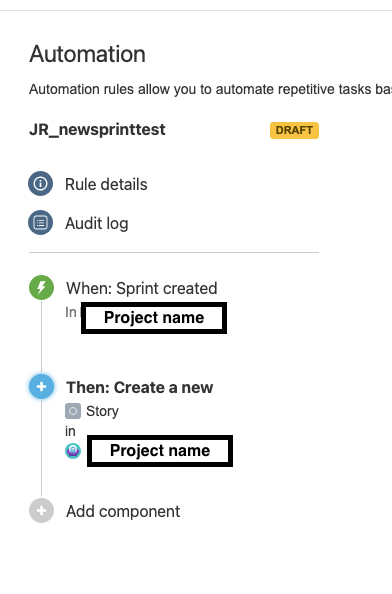Select the green Sprint created trigger icon
392x594 pixels.
(41, 288)
